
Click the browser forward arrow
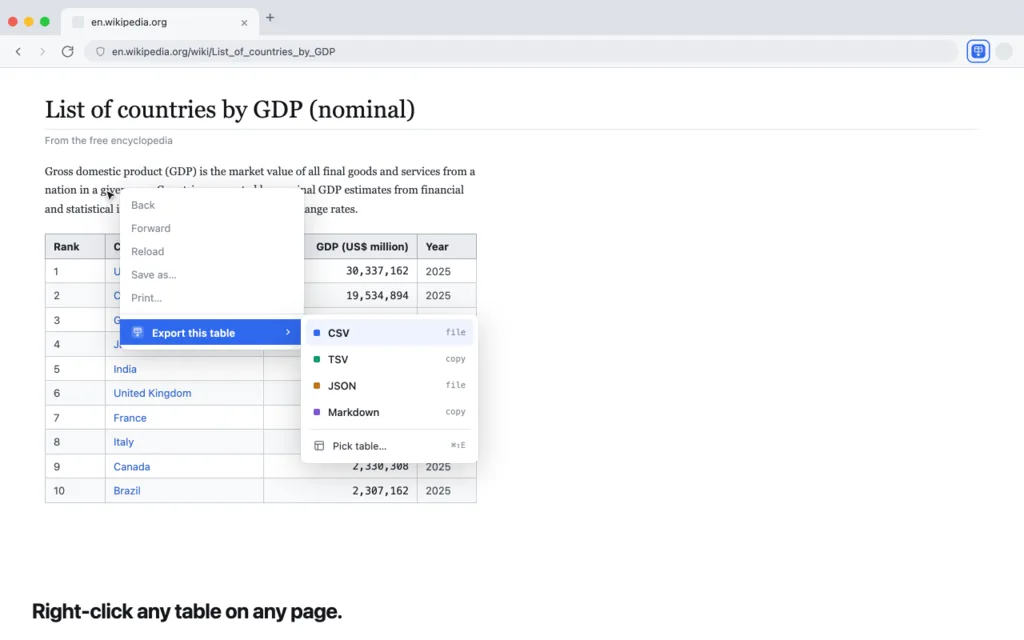42,52
